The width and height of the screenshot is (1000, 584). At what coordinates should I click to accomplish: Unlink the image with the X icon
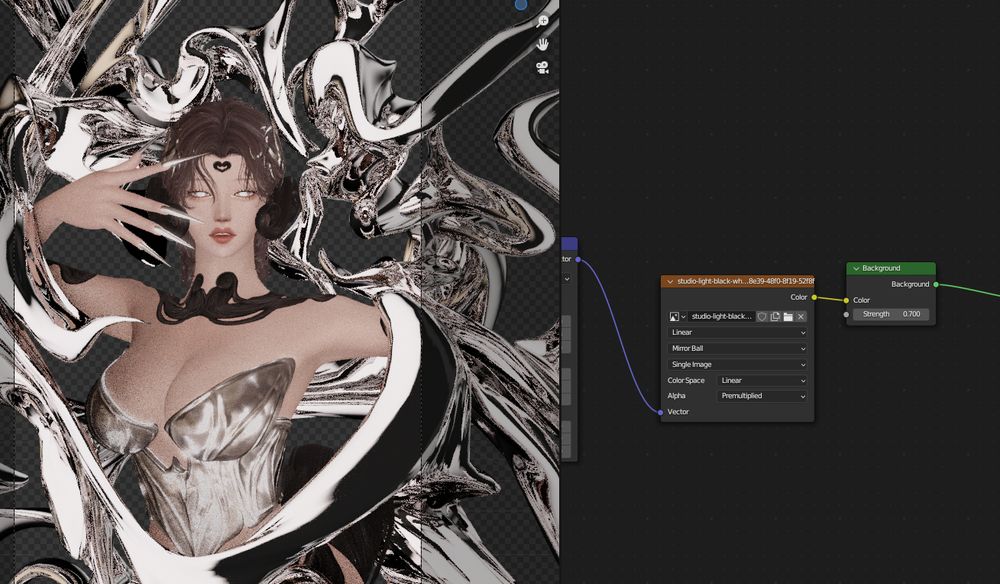(x=801, y=316)
